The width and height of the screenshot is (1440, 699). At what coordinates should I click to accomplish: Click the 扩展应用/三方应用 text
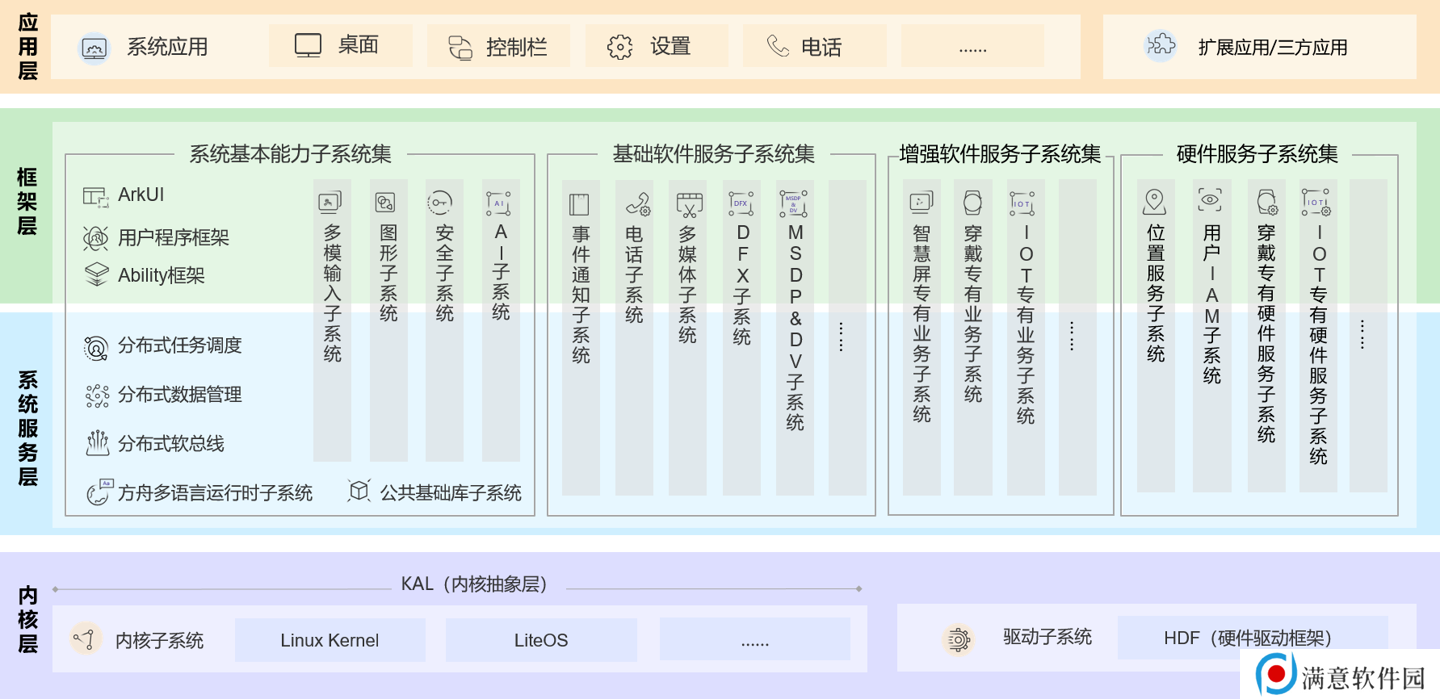click(1273, 47)
